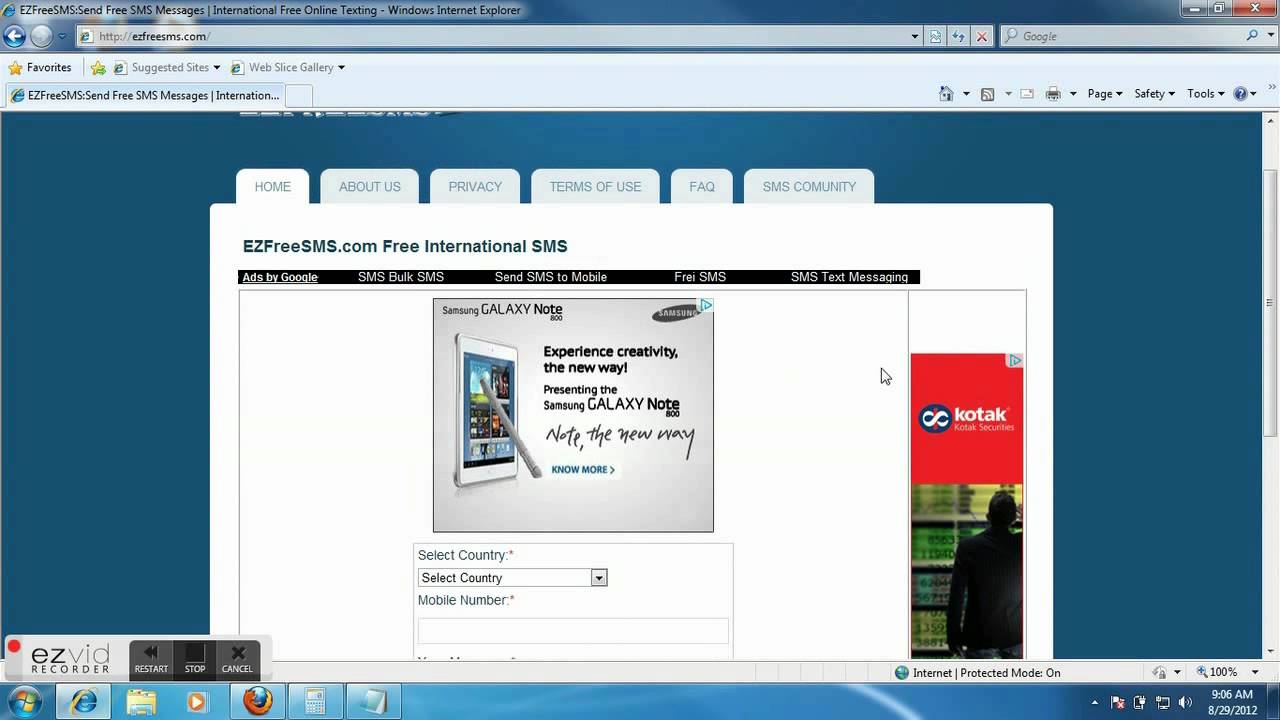Click the Frei SMS ad link
The width and height of the screenshot is (1280, 720).
click(x=700, y=277)
